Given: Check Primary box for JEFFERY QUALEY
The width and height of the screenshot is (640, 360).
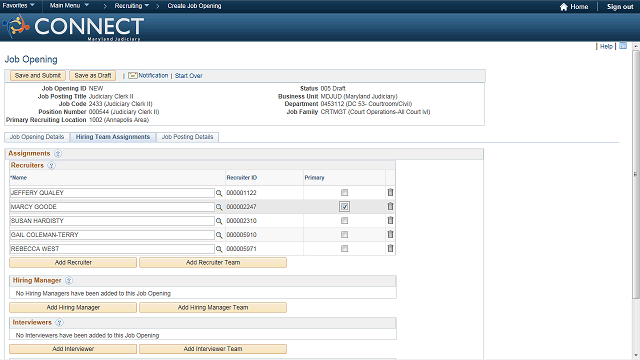Looking at the screenshot, I should pos(344,192).
